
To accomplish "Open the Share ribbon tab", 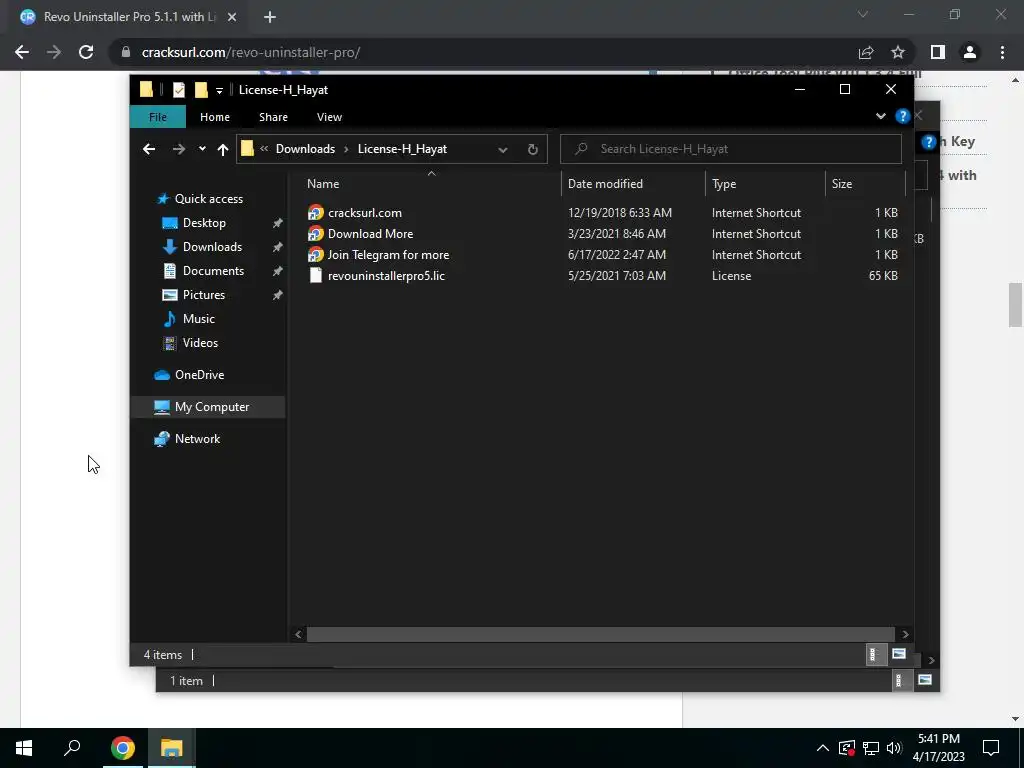I will coord(273,117).
